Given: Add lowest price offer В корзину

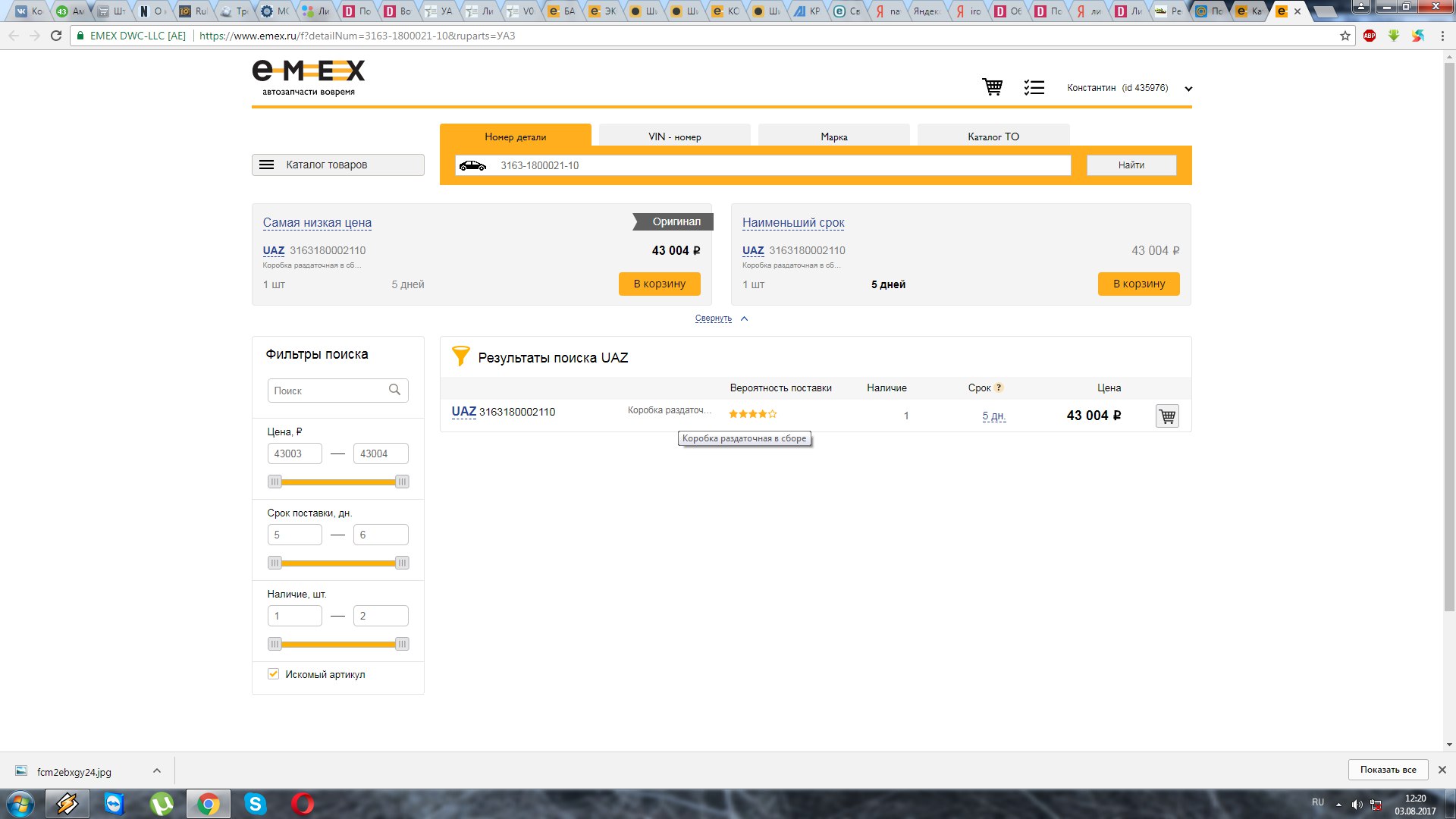Looking at the screenshot, I should 659,284.
